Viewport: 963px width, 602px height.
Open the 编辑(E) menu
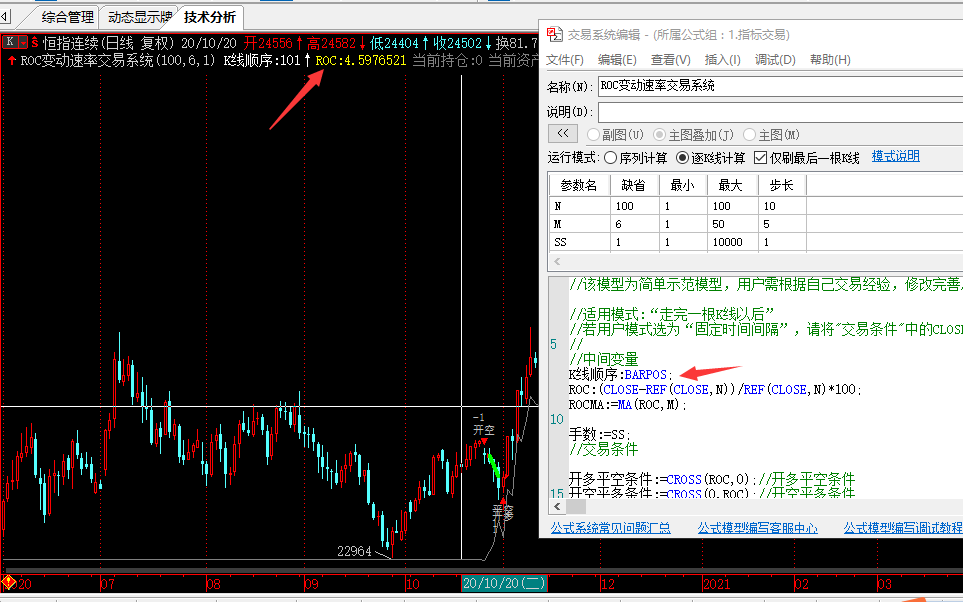coord(617,60)
